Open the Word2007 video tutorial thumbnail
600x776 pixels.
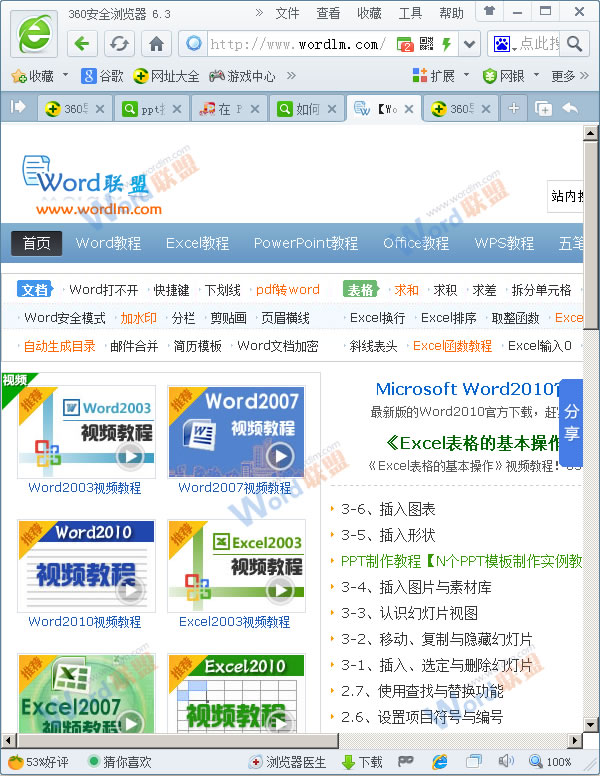[x=236, y=432]
